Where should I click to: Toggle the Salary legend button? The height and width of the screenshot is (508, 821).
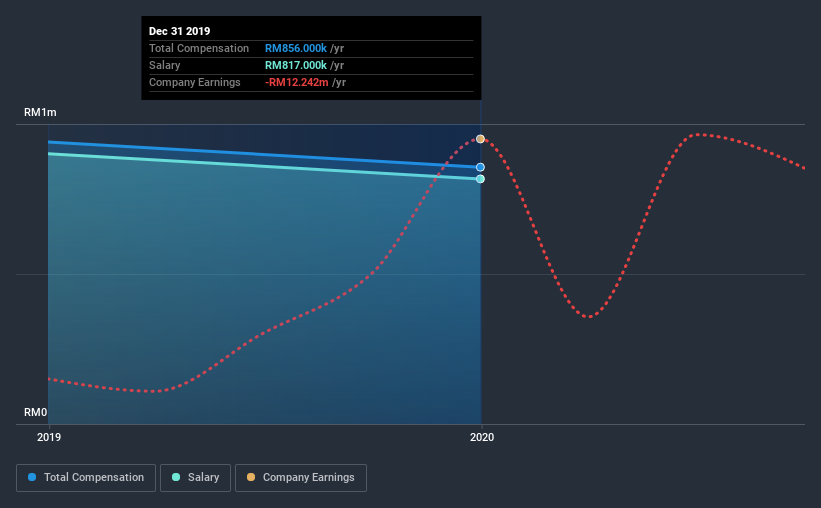195,478
